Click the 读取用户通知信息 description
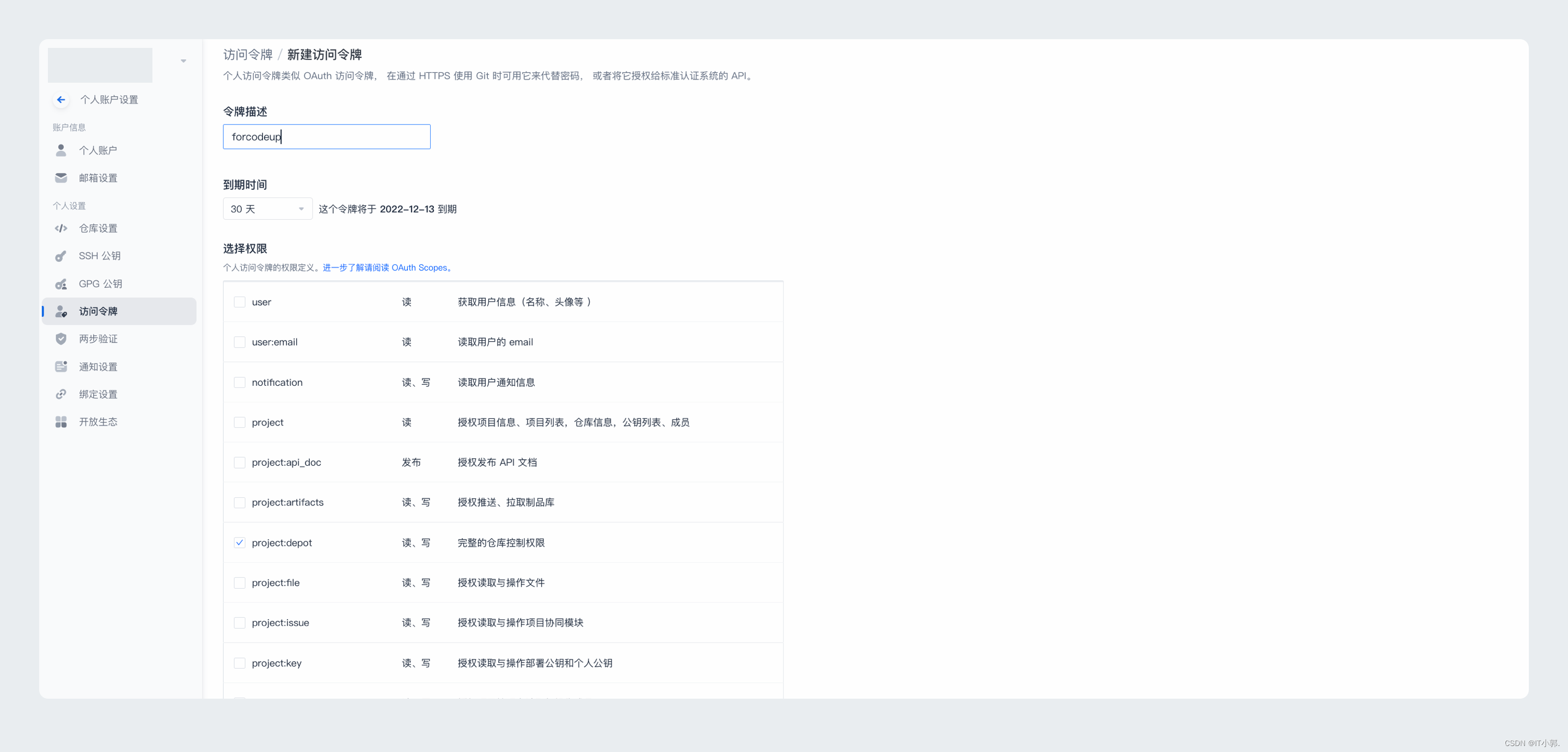The image size is (1568, 752). 496,382
